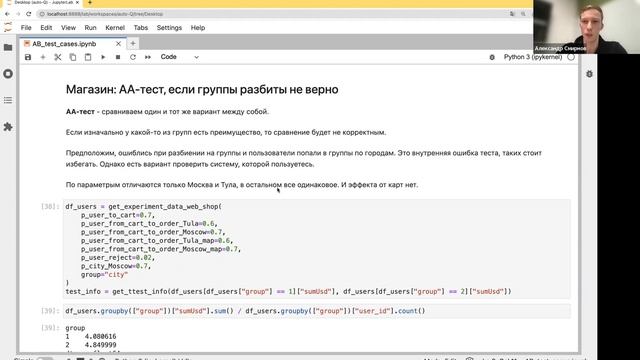
Task: Click paragraph 'По параметрым отличаются только Москва и Тула'
Action: (242, 184)
